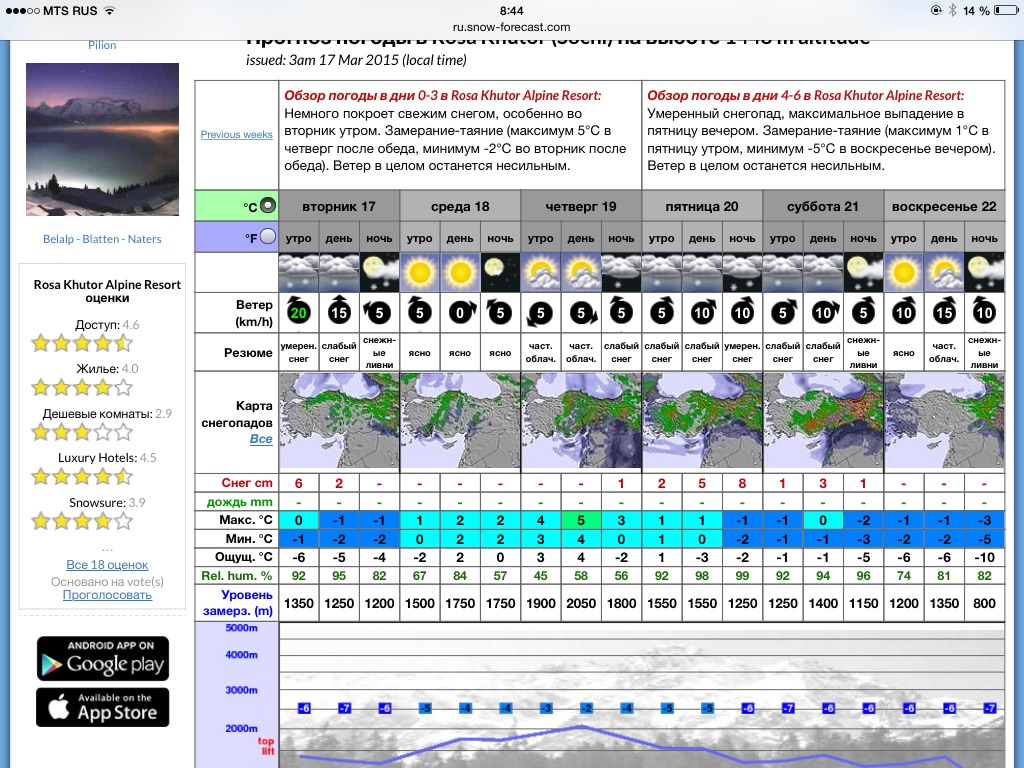Open the вторник 17 snowfall map

coord(339,422)
